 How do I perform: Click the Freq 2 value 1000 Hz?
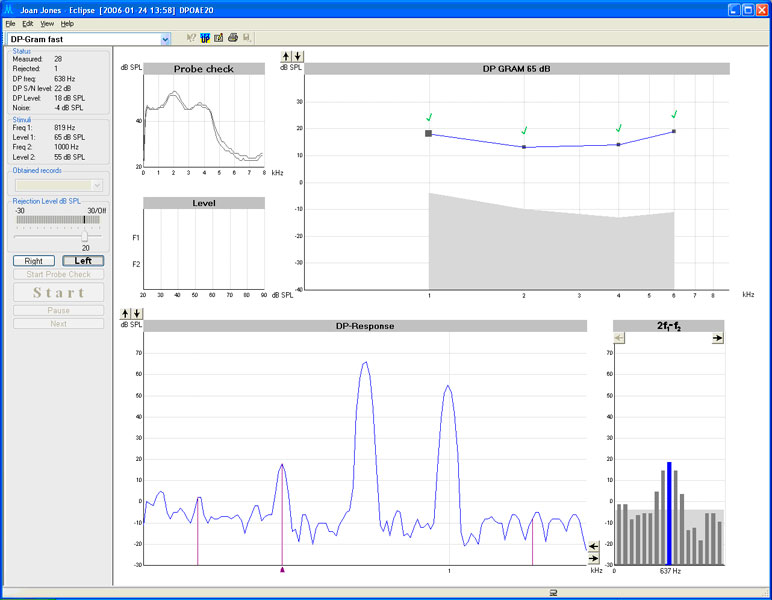tap(66, 147)
